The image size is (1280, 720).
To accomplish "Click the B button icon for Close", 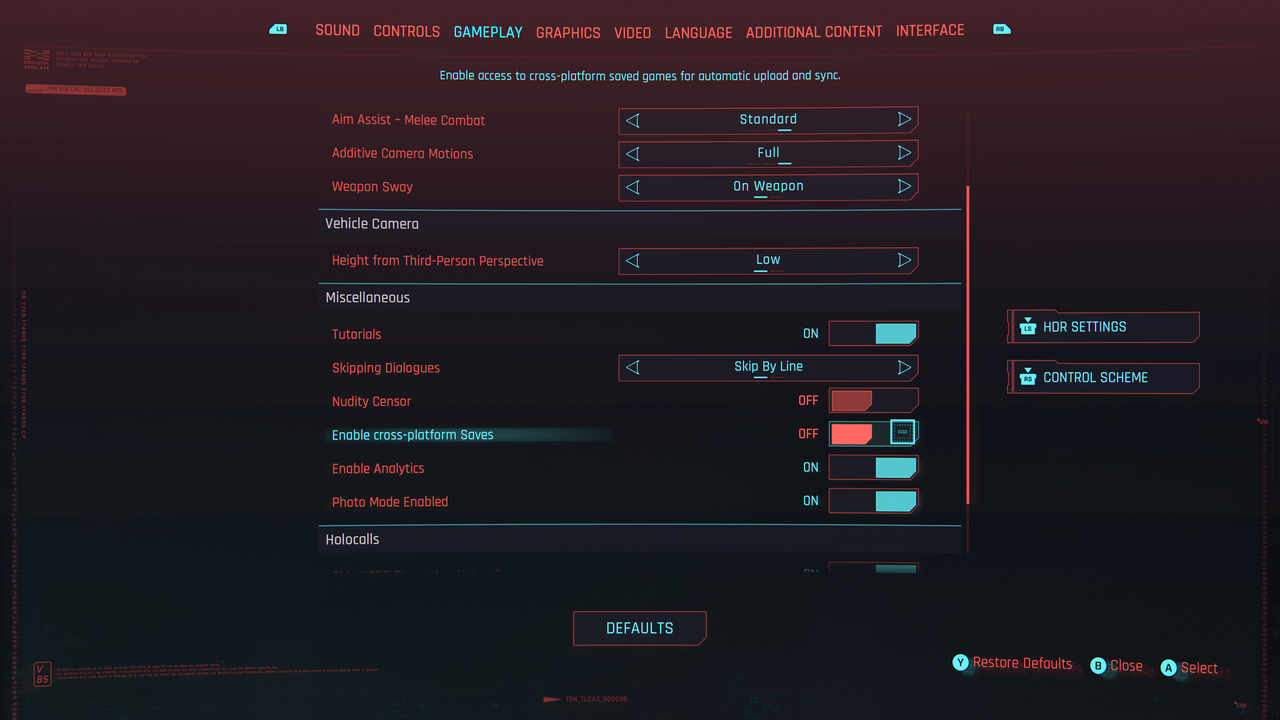I will click(x=1098, y=666).
